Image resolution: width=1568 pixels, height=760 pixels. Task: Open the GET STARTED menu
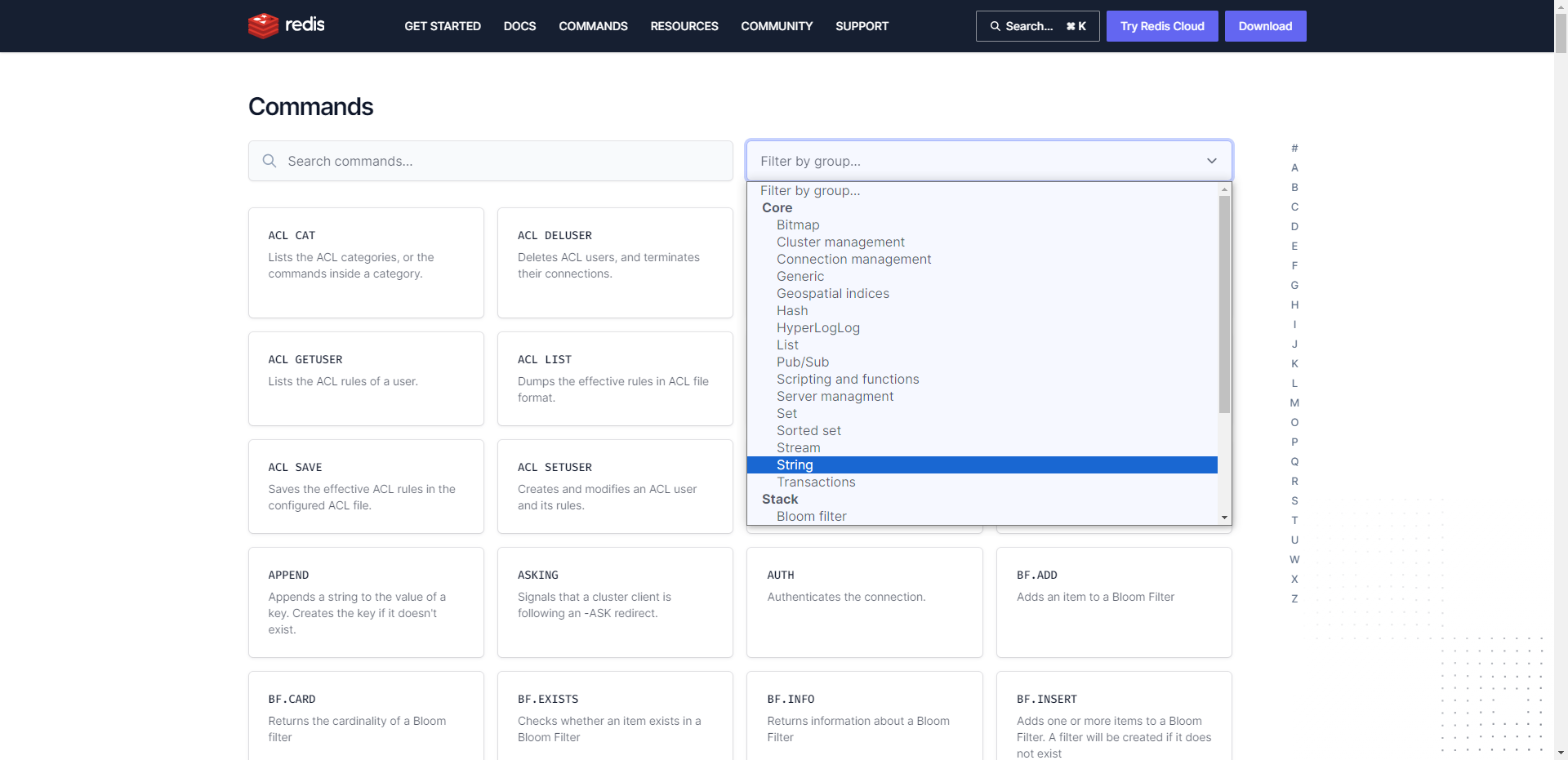coord(443,26)
